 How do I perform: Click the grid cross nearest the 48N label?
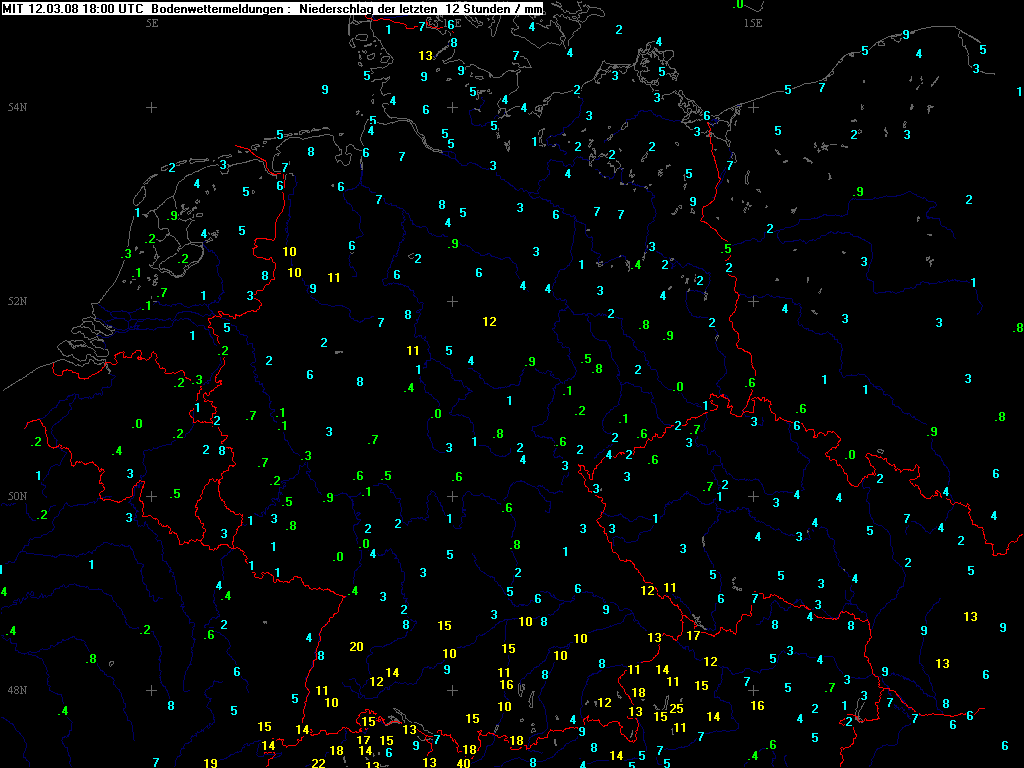pos(152,690)
